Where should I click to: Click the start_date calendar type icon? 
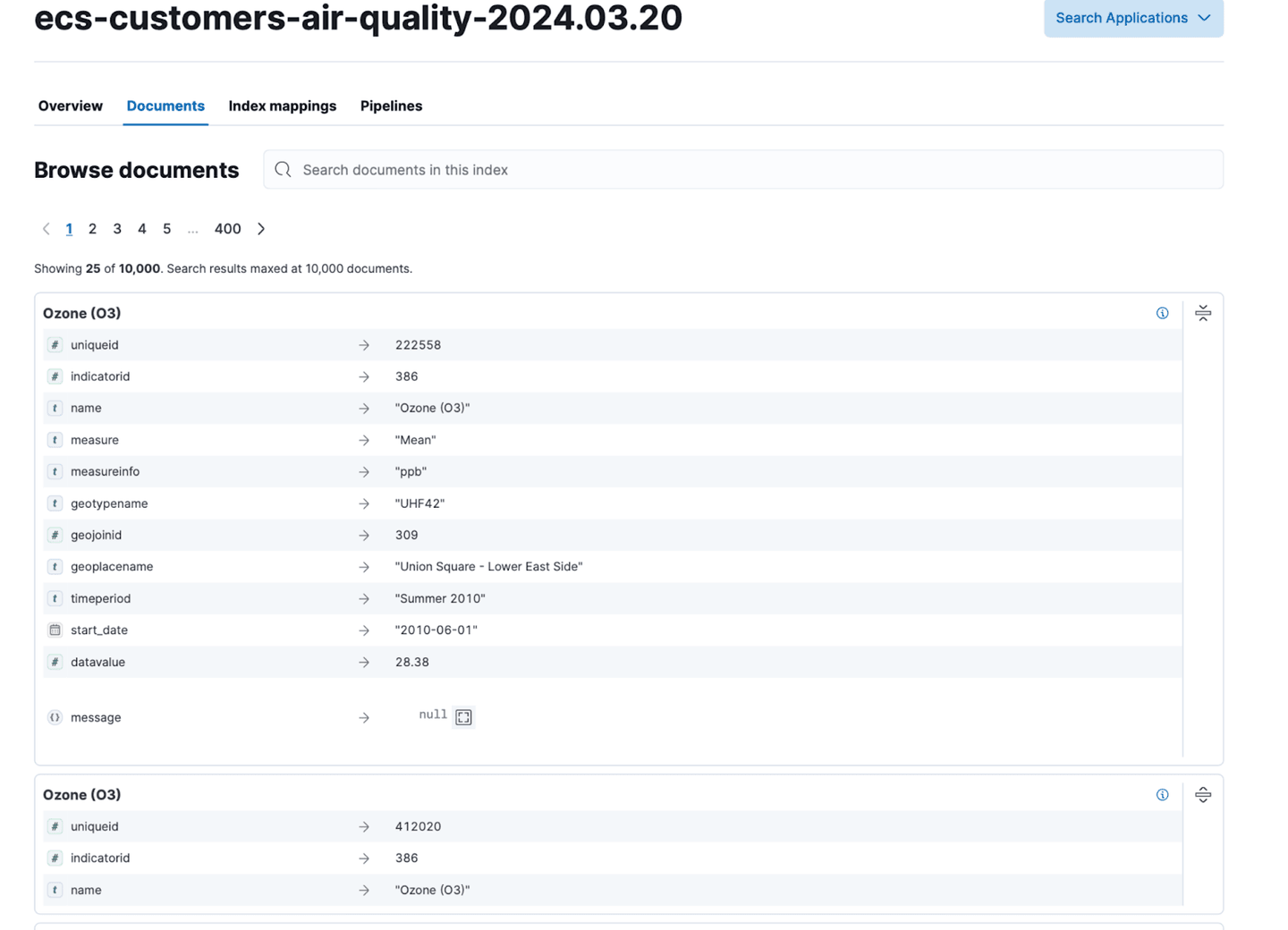pyautogui.click(x=55, y=630)
